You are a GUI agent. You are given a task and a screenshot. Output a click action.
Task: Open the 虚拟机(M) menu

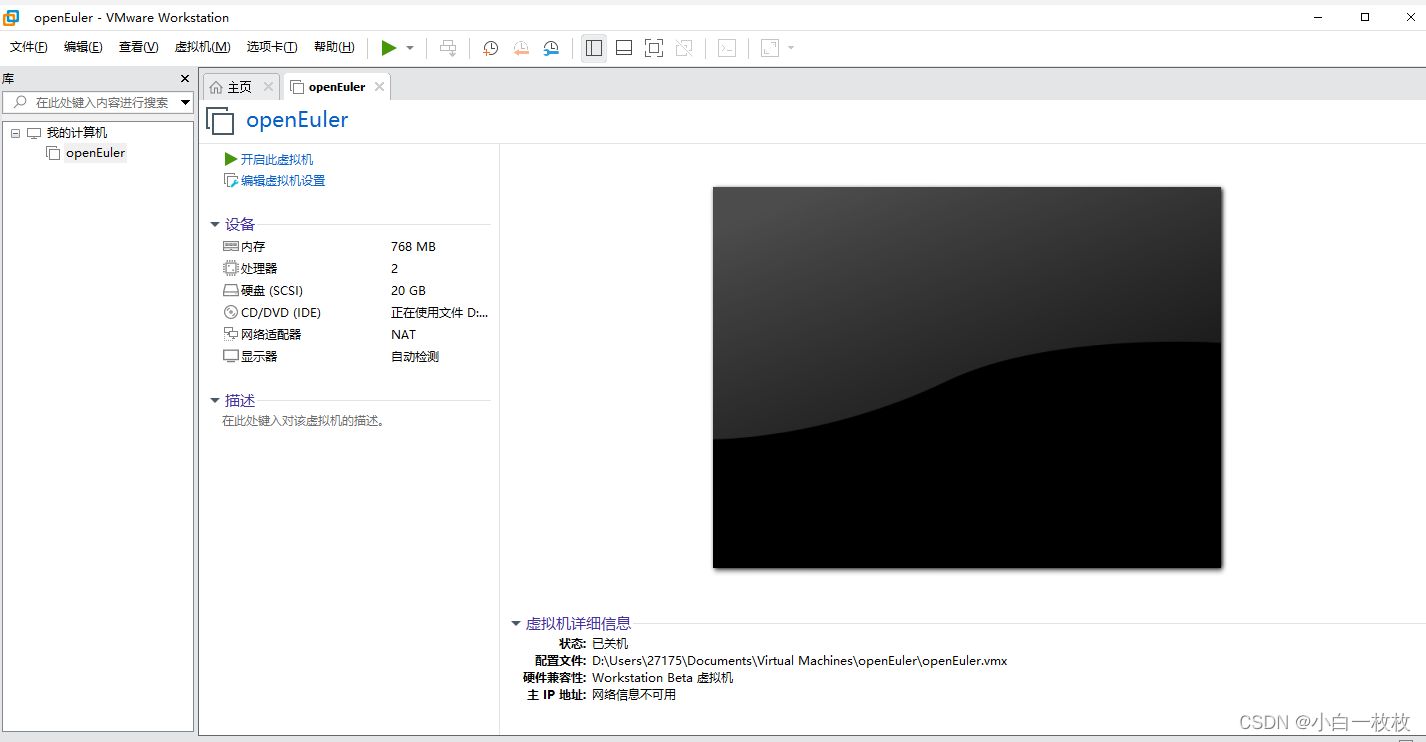click(203, 47)
